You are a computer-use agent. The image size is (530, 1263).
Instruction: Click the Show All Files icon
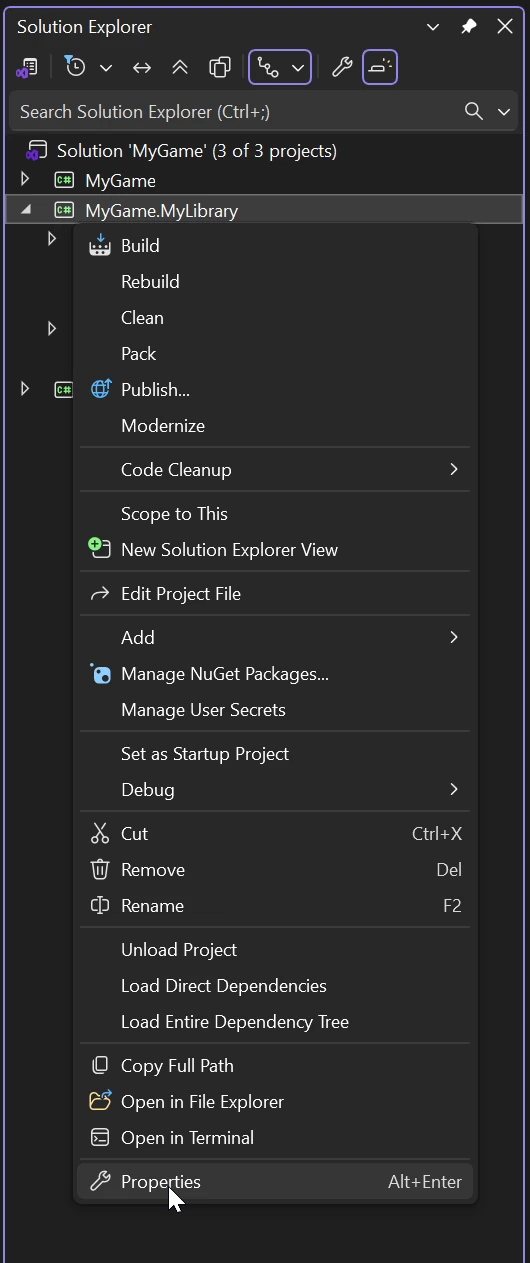pyautogui.click(x=220, y=67)
